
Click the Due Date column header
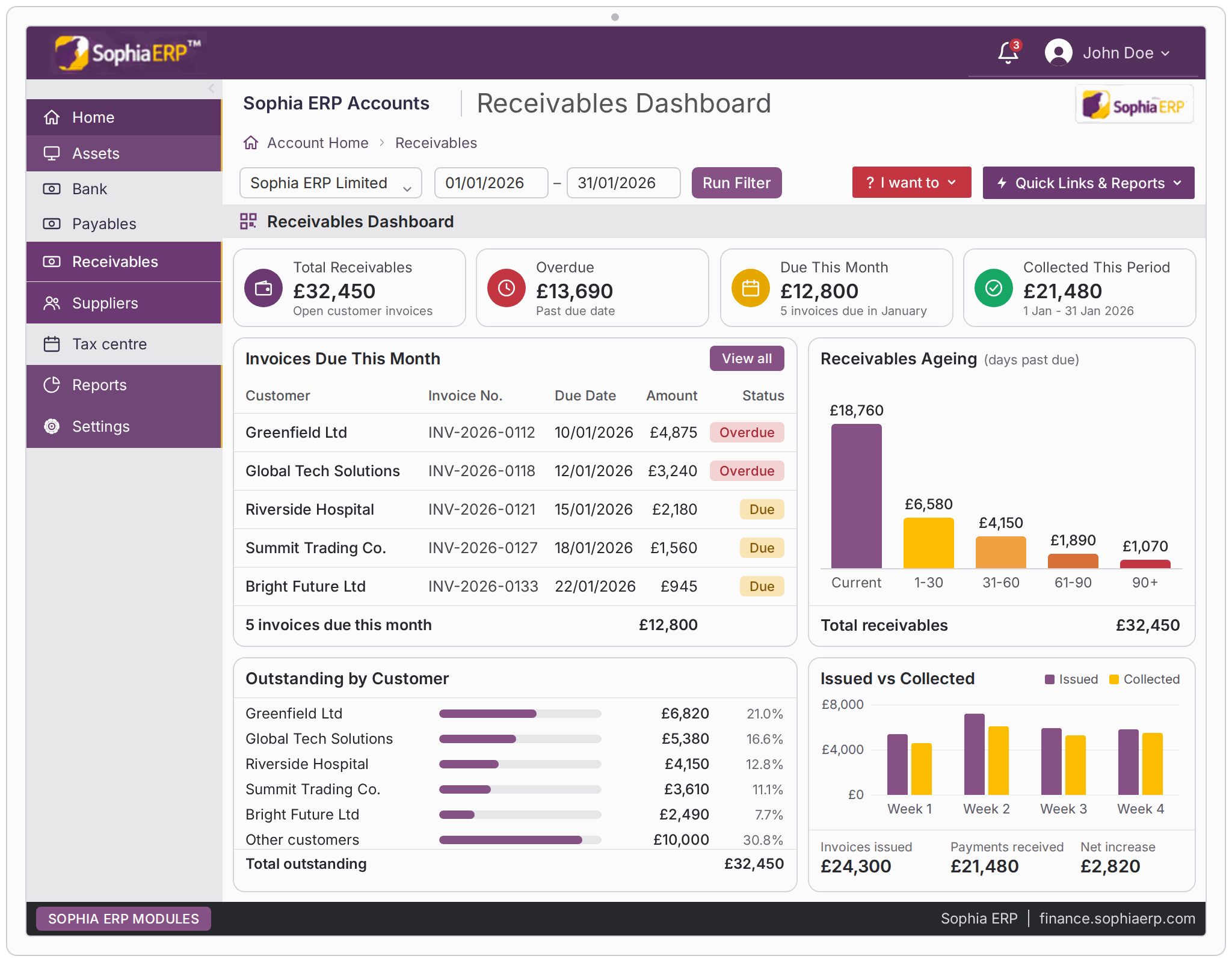tap(585, 396)
